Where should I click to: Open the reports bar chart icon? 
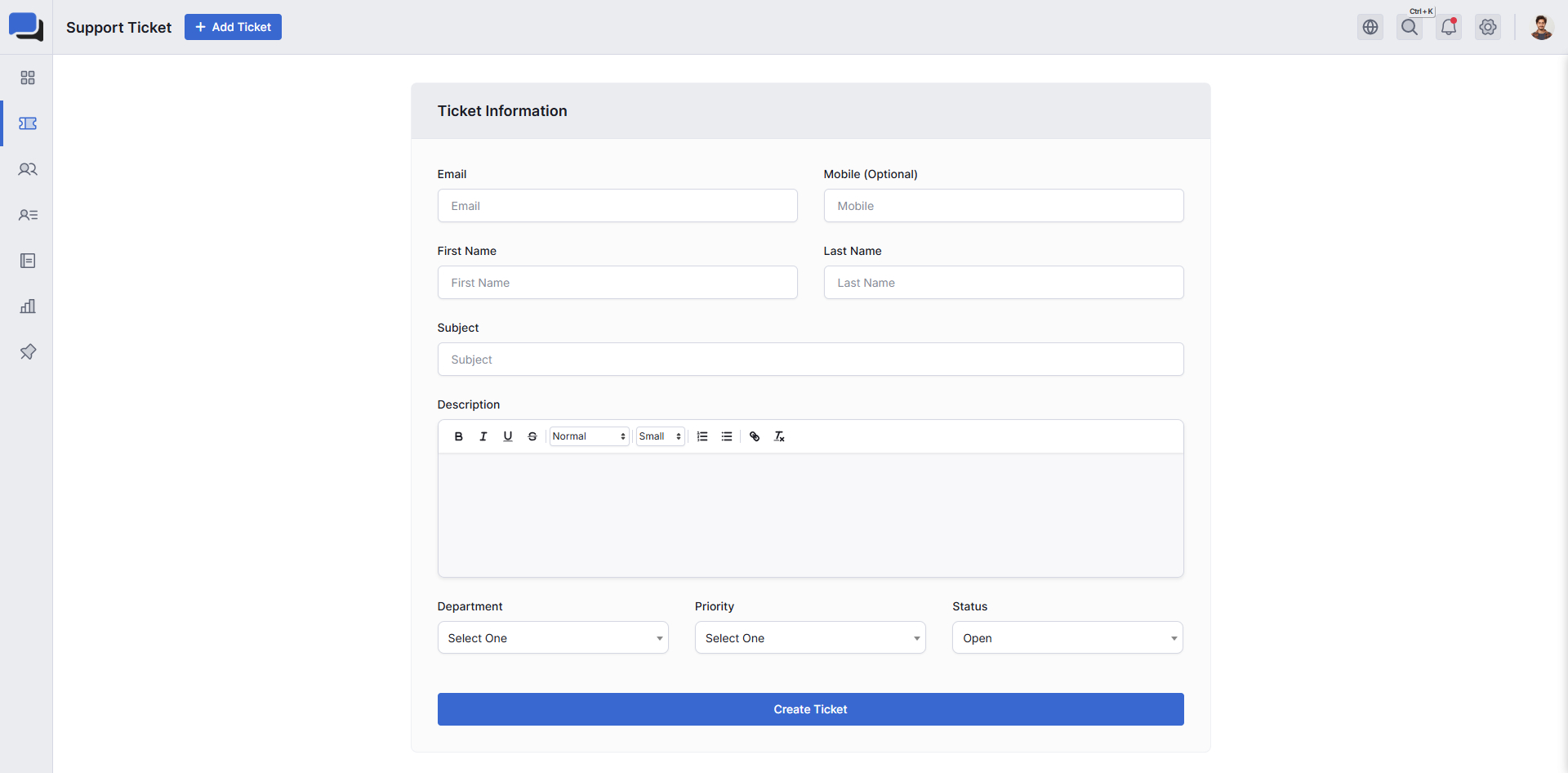coord(28,306)
